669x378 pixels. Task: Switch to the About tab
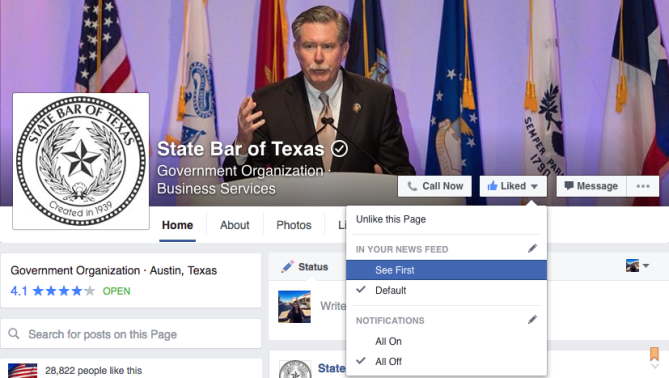point(235,225)
